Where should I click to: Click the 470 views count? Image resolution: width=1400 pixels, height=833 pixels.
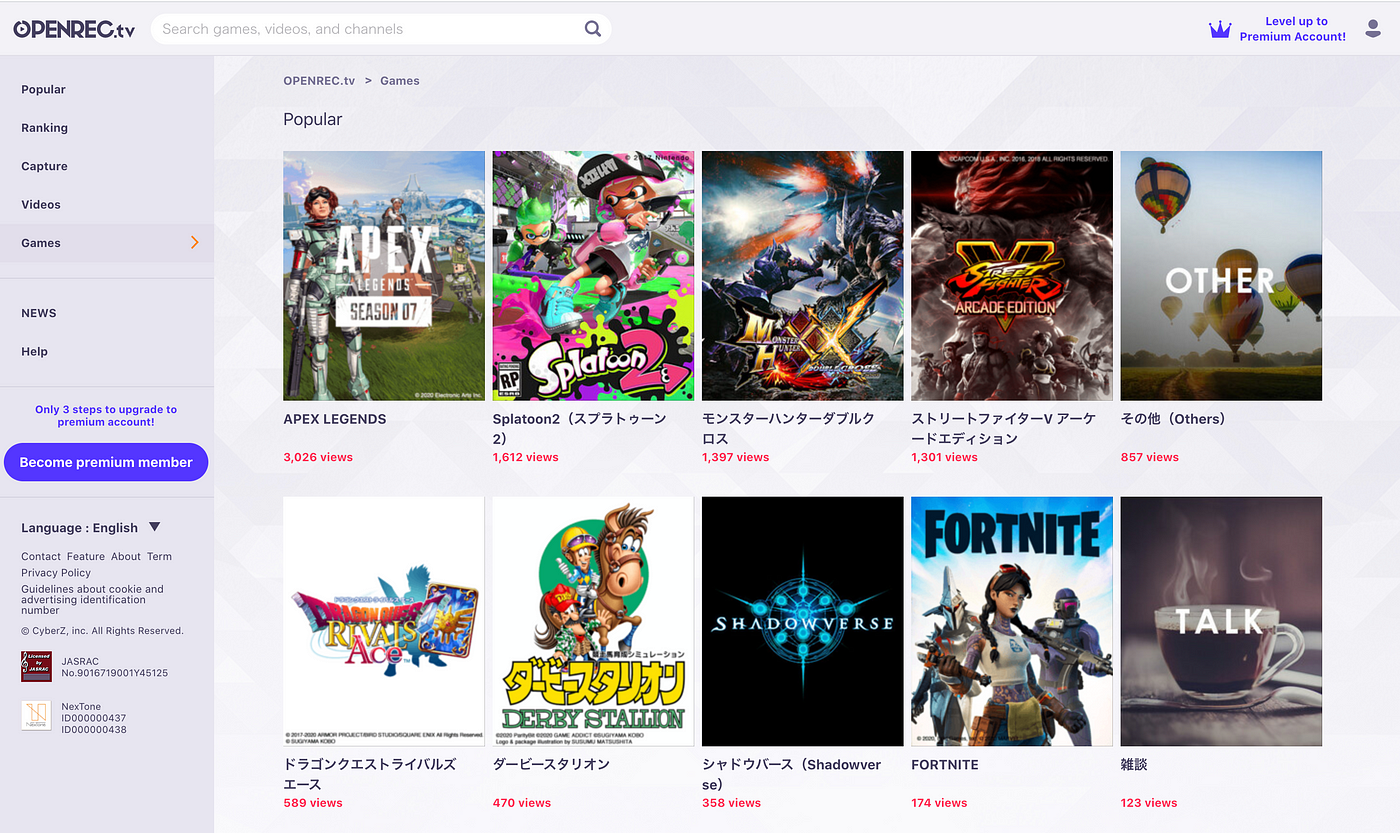522,803
